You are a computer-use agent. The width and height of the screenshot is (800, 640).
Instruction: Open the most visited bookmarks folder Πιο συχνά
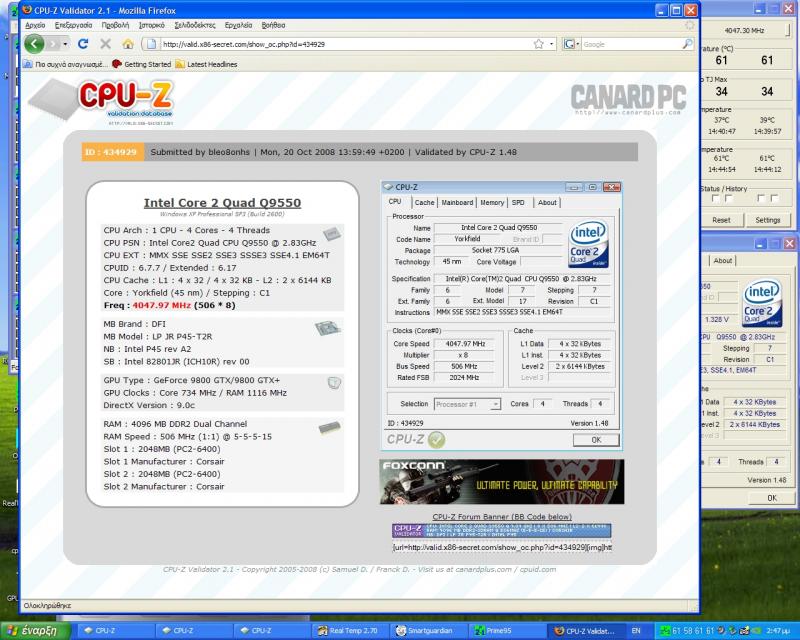pos(65,64)
